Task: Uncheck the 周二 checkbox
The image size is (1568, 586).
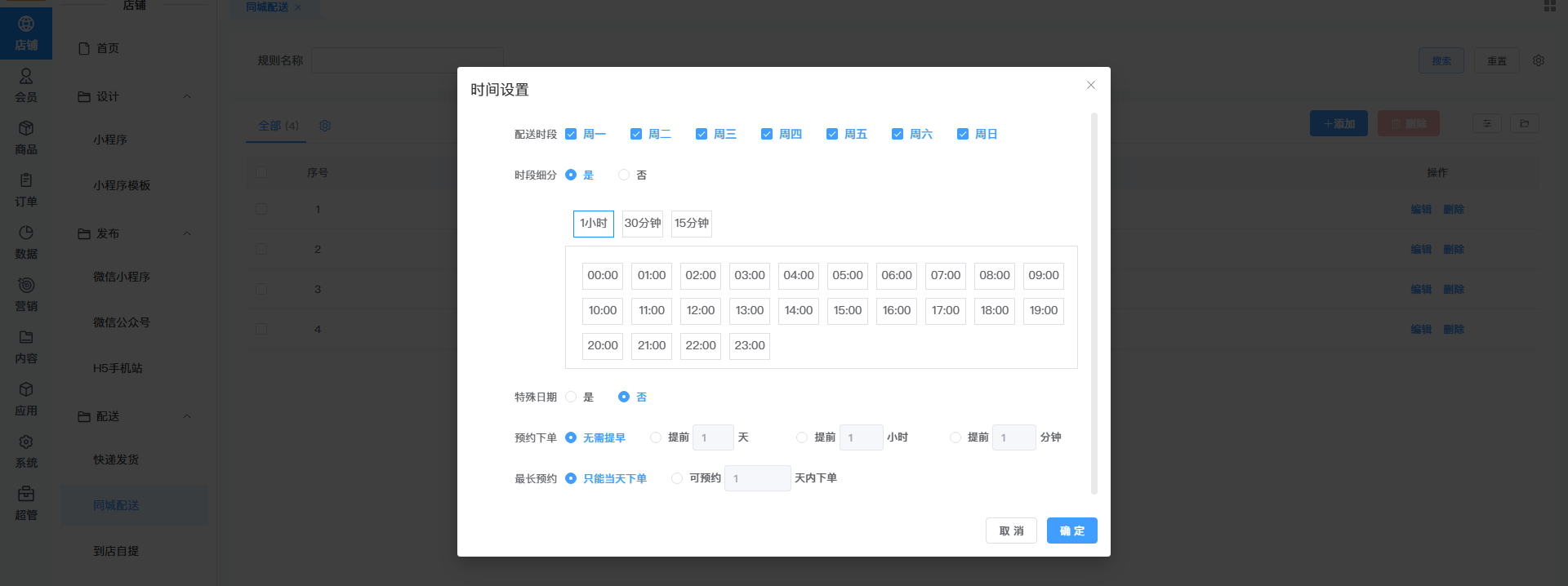Action: pyautogui.click(x=636, y=134)
